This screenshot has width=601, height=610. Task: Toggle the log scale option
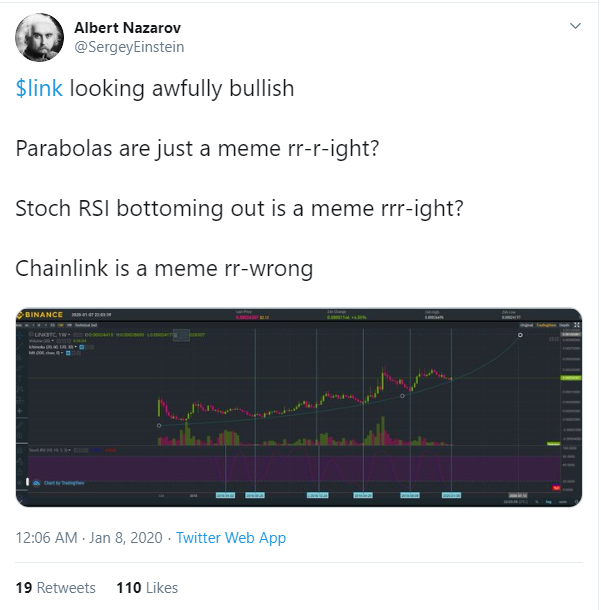click(548, 502)
